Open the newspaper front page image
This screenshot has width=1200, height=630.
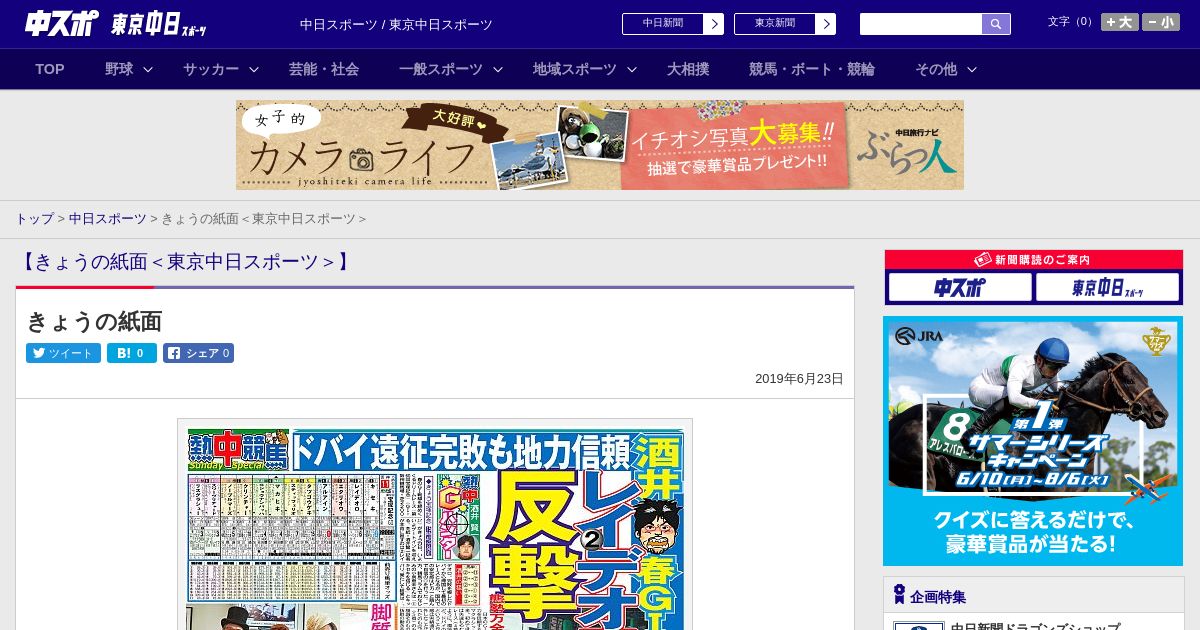click(435, 525)
